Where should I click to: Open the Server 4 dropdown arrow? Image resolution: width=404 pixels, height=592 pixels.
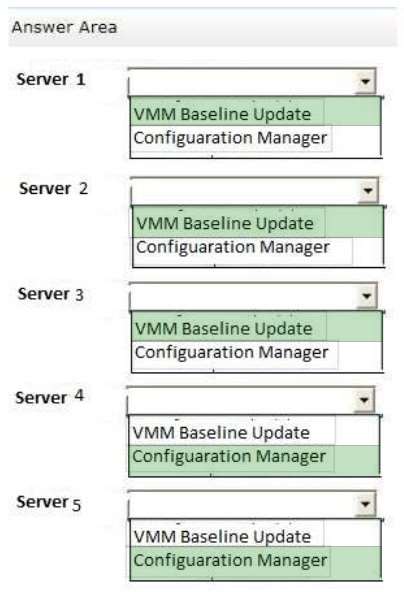pos(364,400)
